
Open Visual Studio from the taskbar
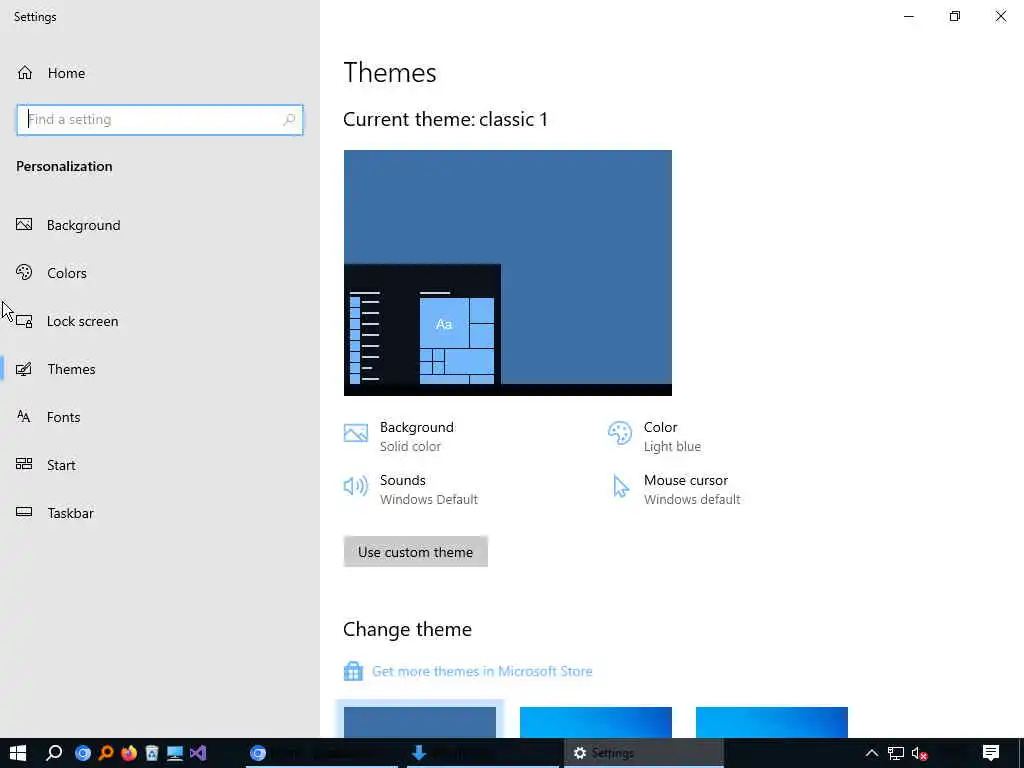point(198,753)
